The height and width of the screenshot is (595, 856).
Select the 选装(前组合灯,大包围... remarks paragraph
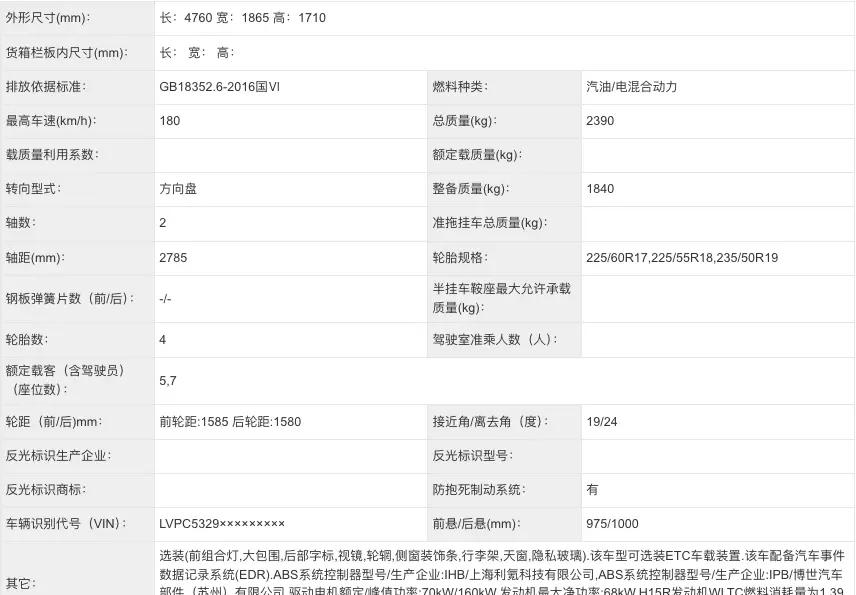click(501, 574)
